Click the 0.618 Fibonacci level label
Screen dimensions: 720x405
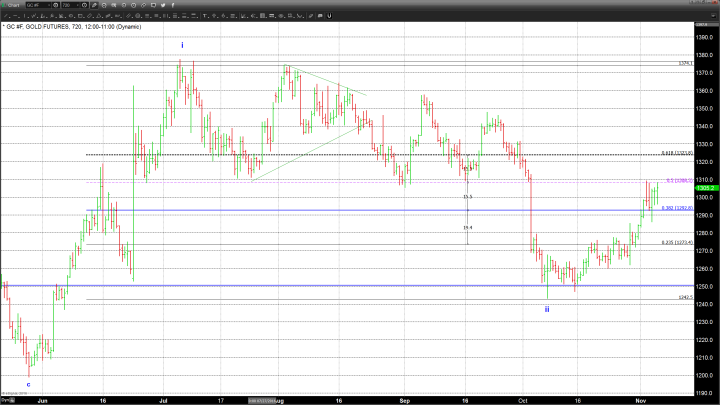(x=677, y=153)
